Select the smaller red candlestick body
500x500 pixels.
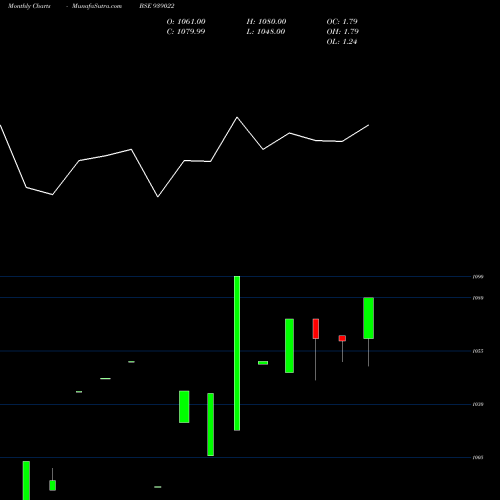(342, 338)
